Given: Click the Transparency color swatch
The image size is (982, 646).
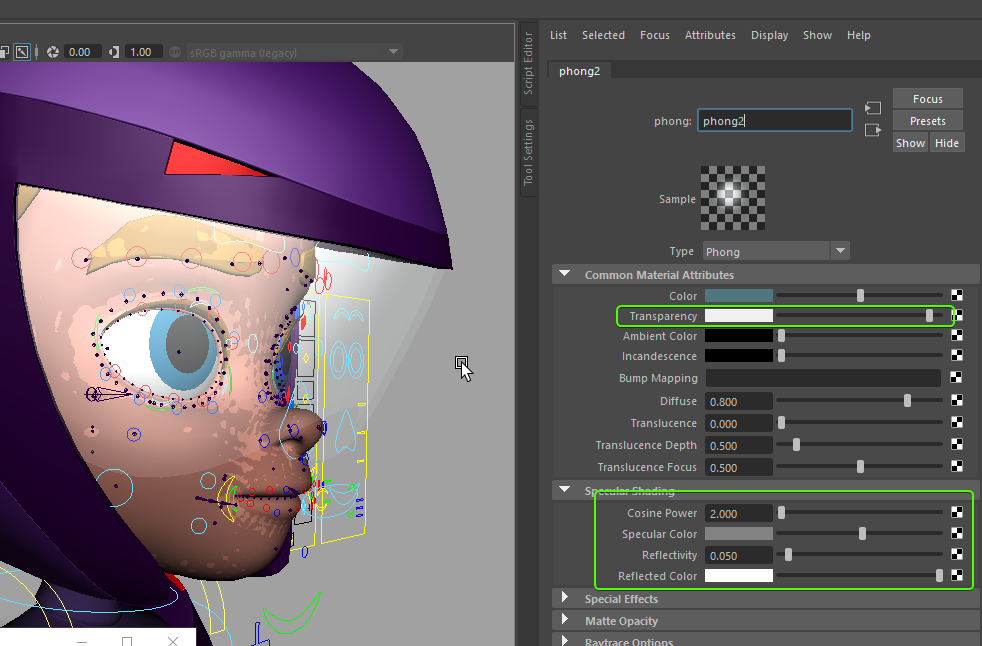Looking at the screenshot, I should click(x=739, y=316).
